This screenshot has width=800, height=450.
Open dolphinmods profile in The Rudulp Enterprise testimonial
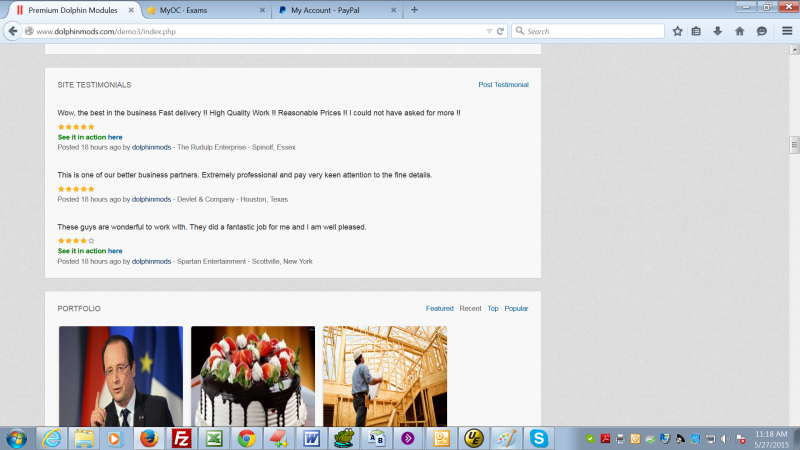152,147
